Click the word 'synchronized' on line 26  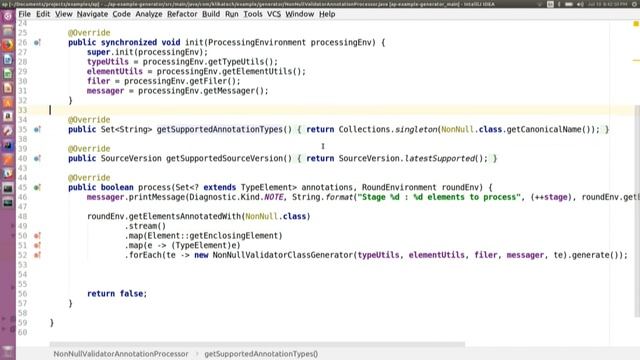point(129,42)
